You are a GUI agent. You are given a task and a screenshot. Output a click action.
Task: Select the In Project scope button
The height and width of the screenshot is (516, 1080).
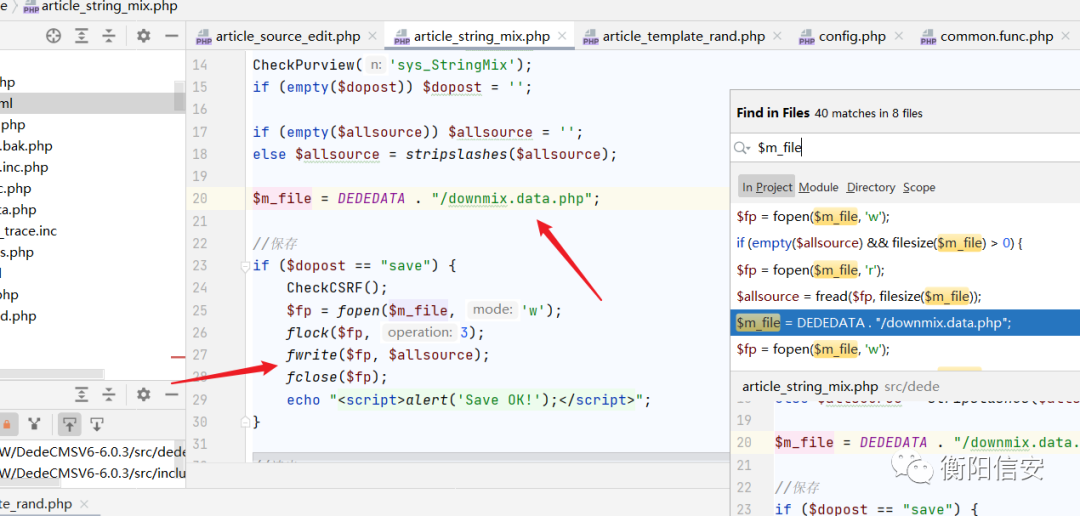pyautogui.click(x=767, y=187)
